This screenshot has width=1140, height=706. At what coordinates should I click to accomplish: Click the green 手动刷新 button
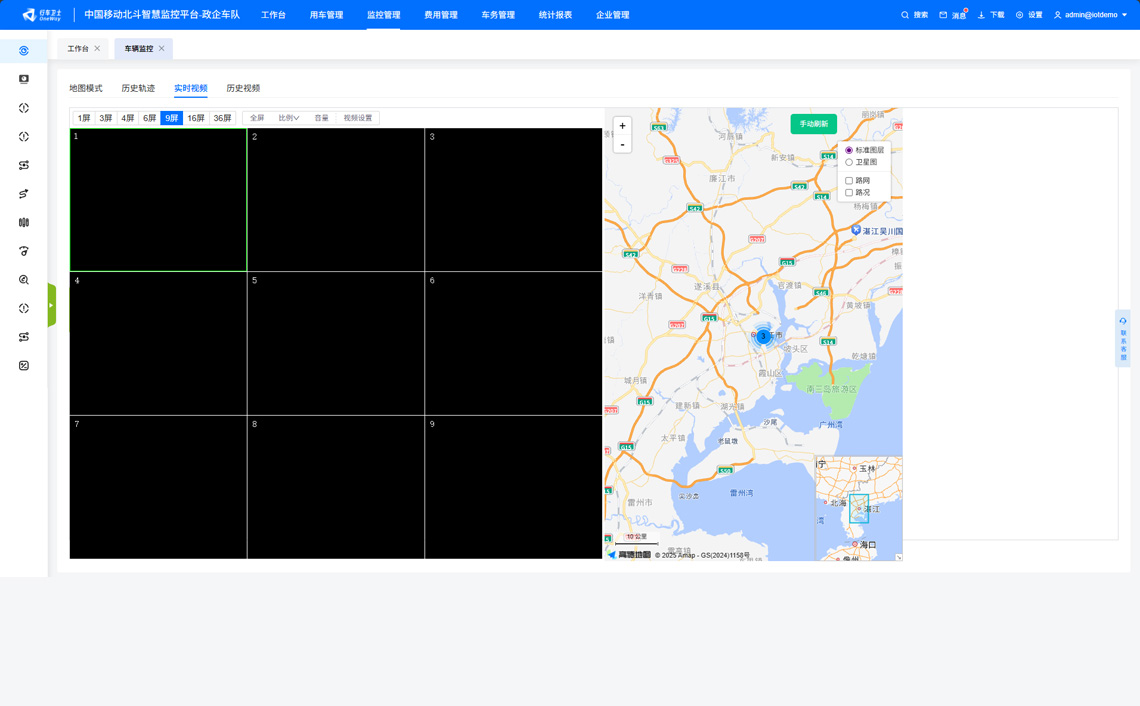(x=813, y=124)
